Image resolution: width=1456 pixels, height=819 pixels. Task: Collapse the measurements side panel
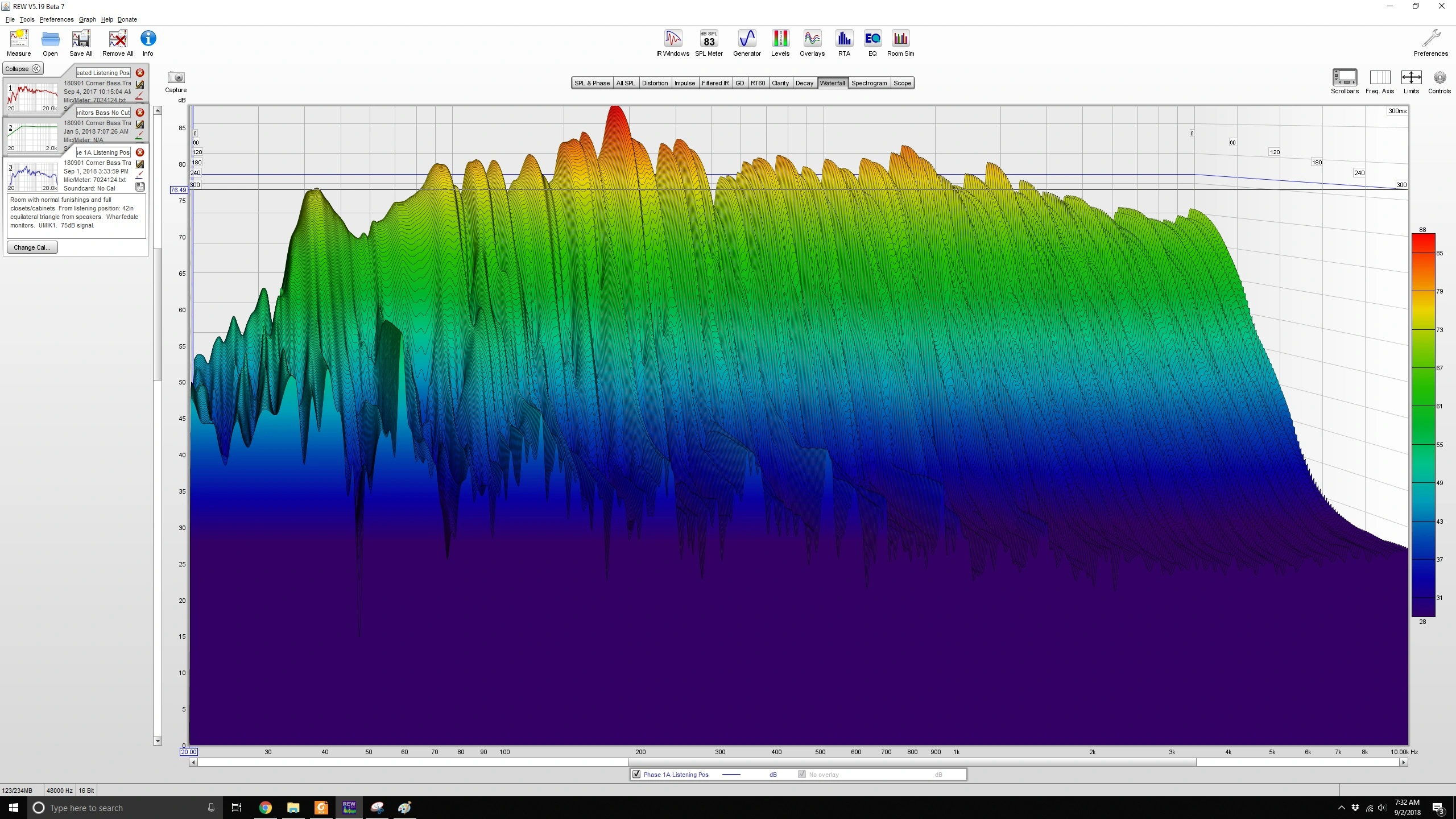23,69
